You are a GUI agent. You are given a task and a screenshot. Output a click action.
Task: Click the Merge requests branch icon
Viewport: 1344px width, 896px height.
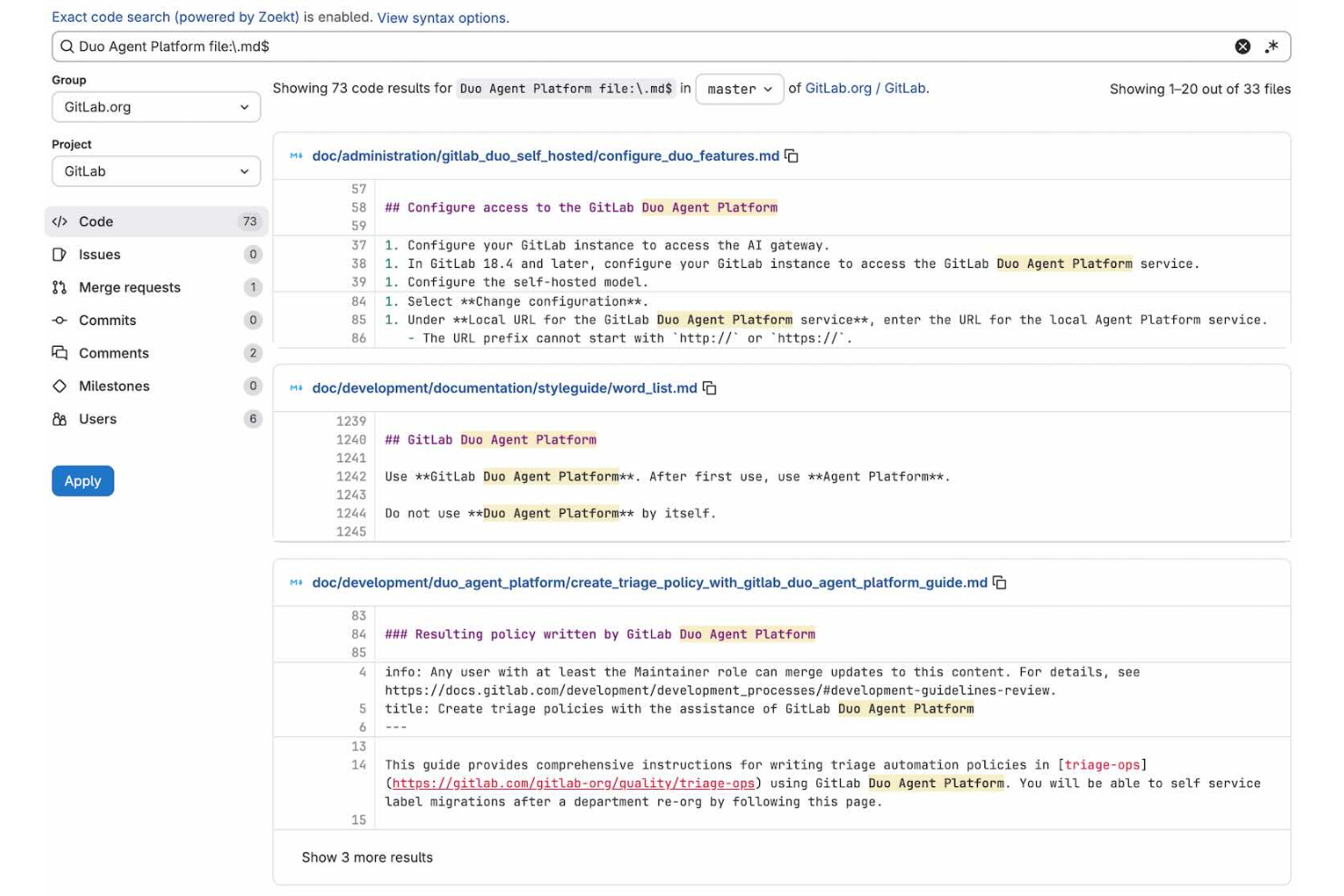tap(58, 287)
